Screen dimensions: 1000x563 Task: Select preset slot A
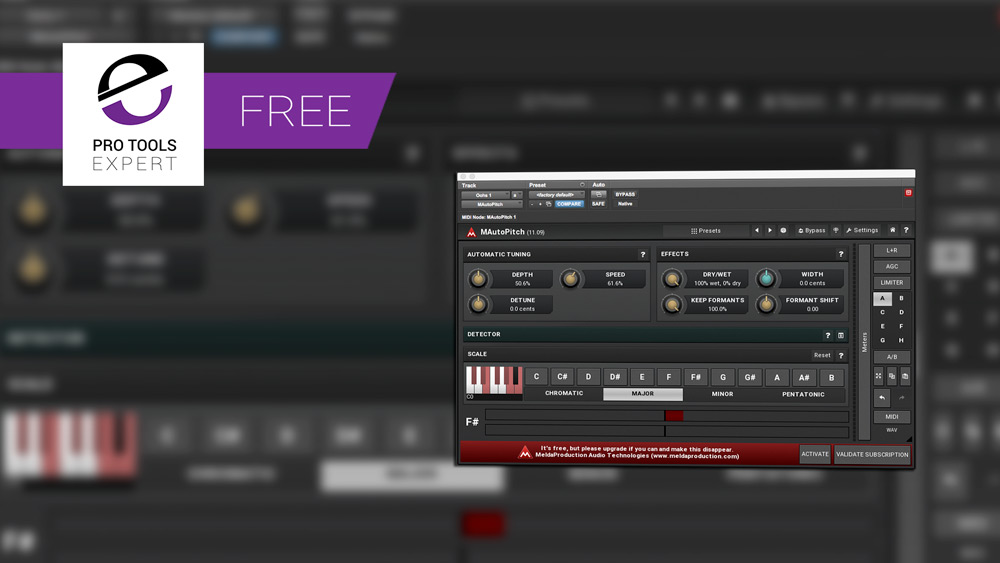[x=883, y=298]
